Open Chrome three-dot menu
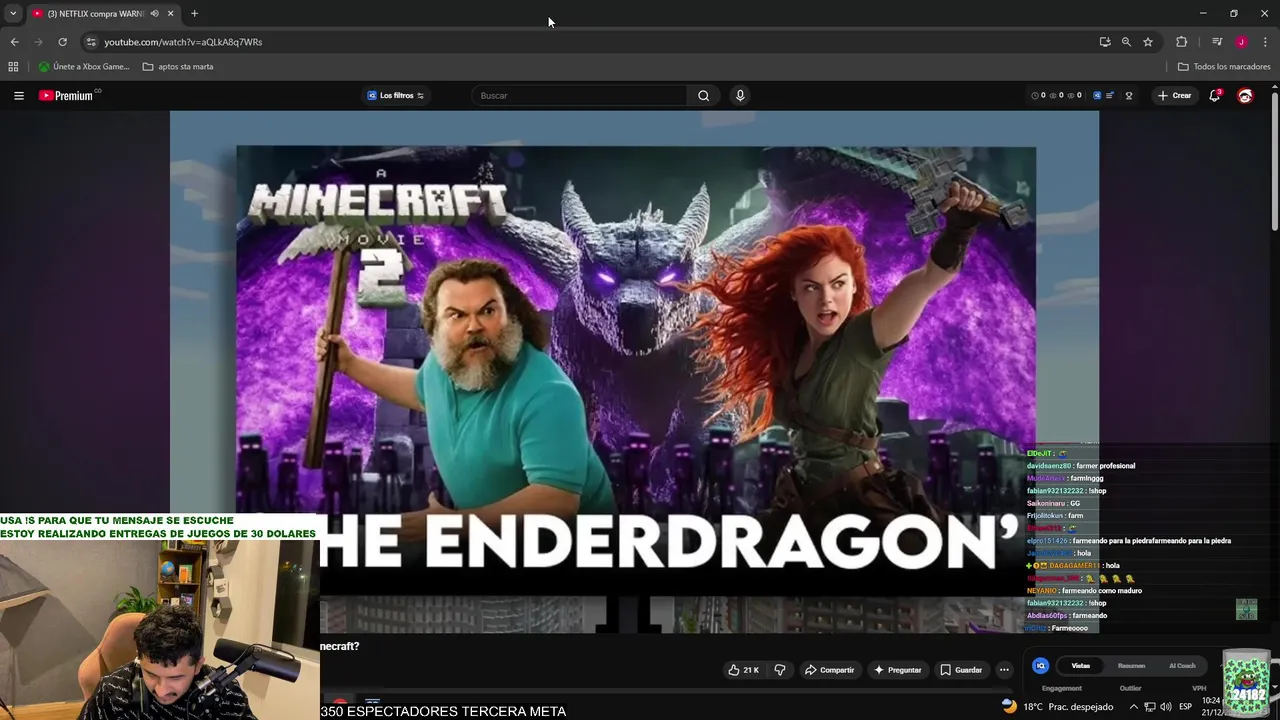The height and width of the screenshot is (720, 1280). pos(1265,42)
